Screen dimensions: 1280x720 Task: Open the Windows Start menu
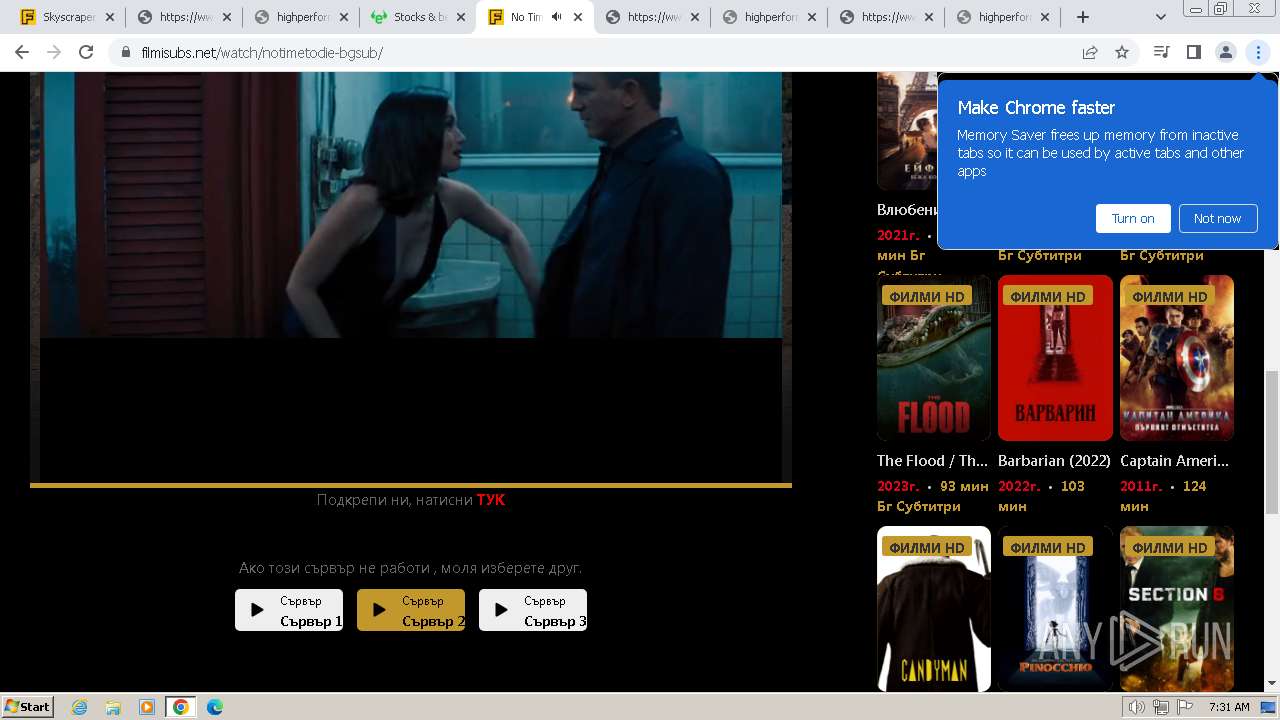(x=27, y=706)
